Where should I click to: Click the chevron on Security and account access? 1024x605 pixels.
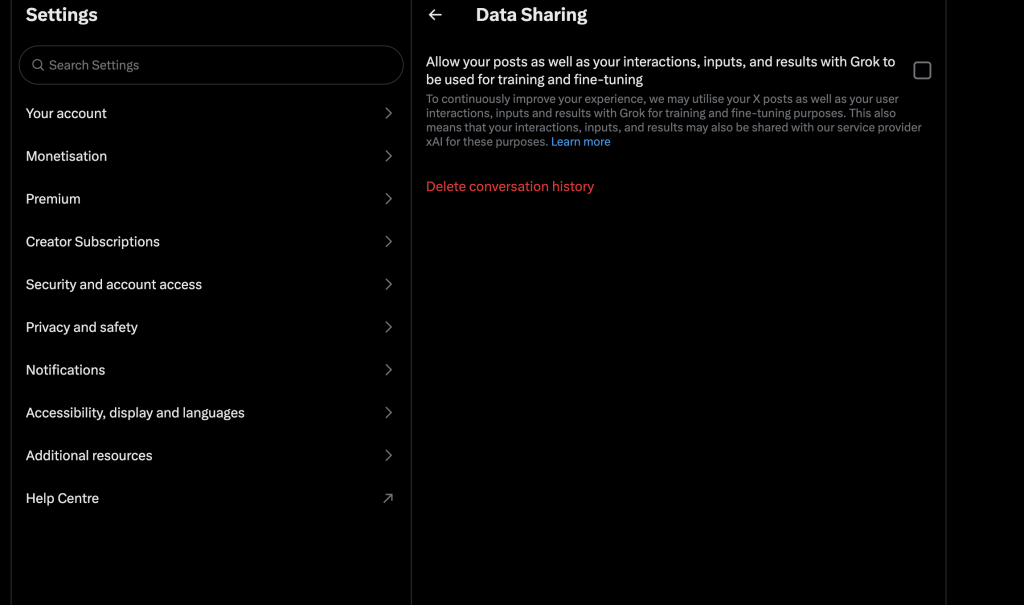click(388, 285)
